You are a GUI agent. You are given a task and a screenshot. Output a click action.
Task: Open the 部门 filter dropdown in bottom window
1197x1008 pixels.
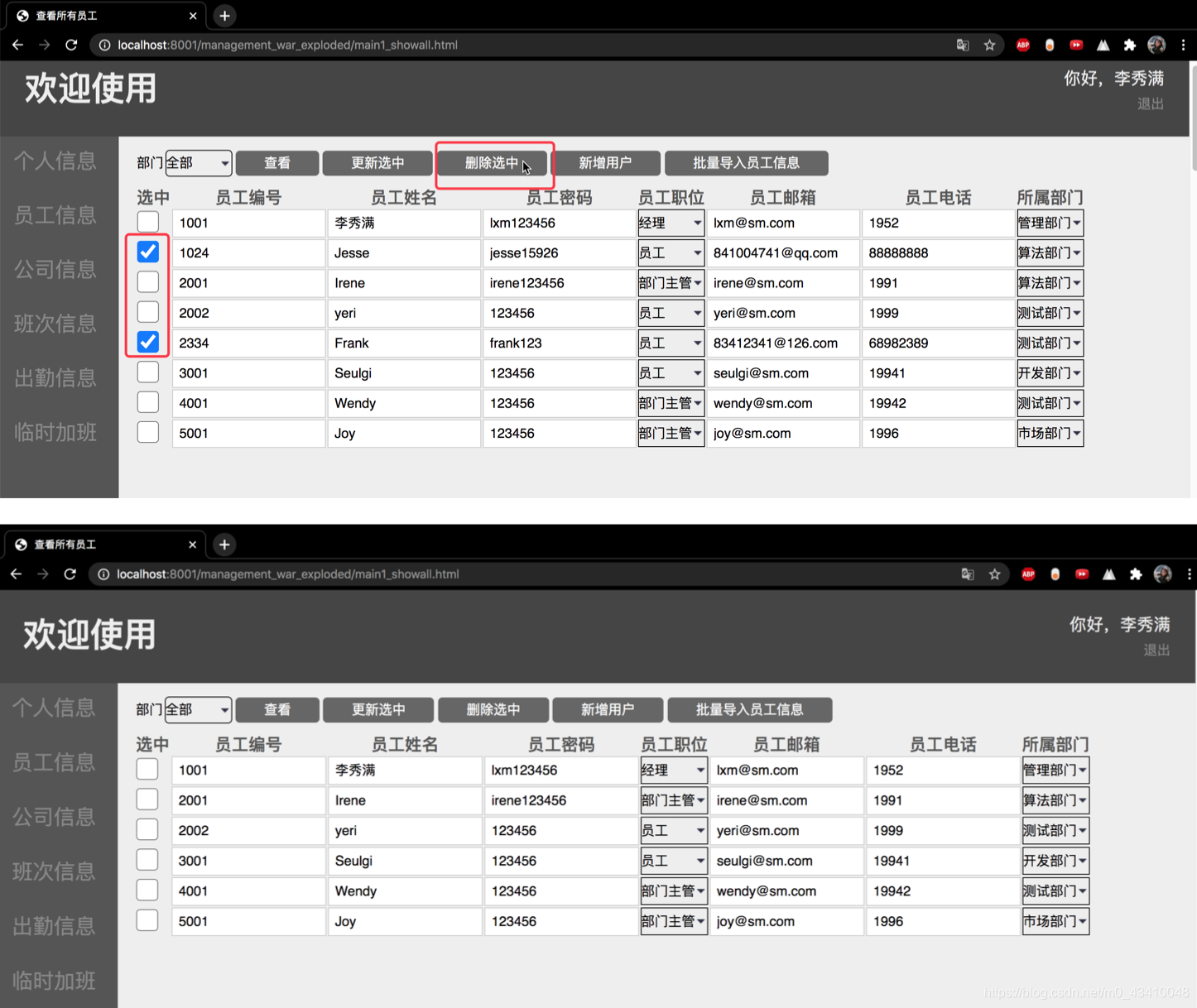tap(198, 709)
